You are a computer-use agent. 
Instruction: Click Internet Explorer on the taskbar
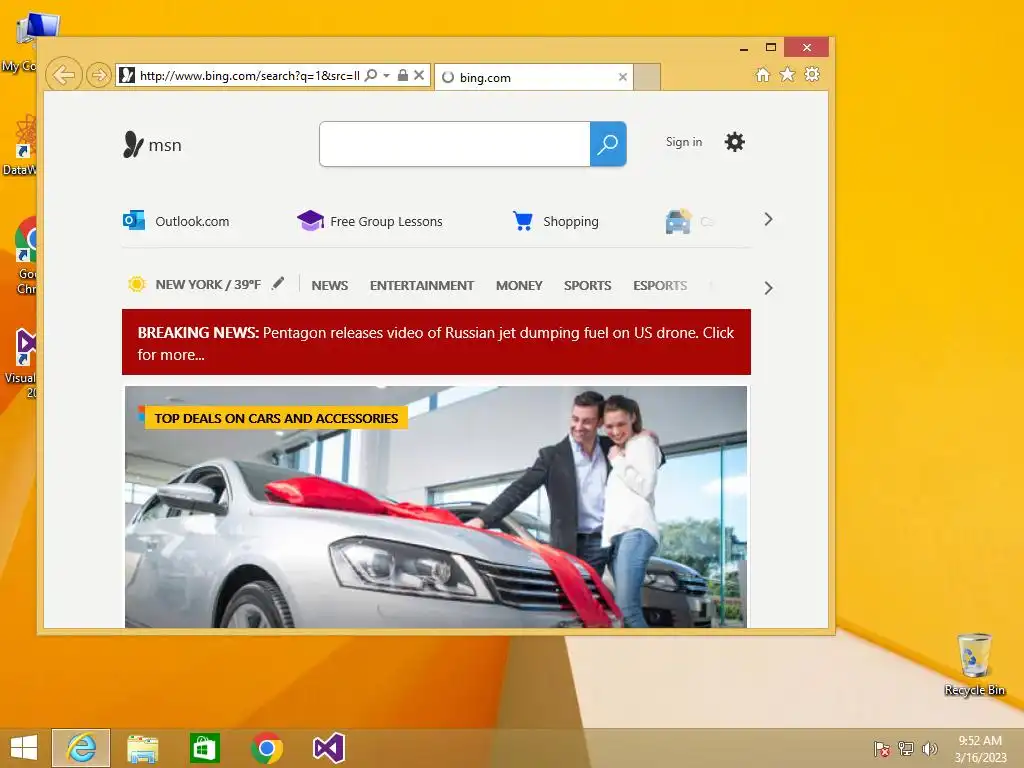[x=81, y=748]
